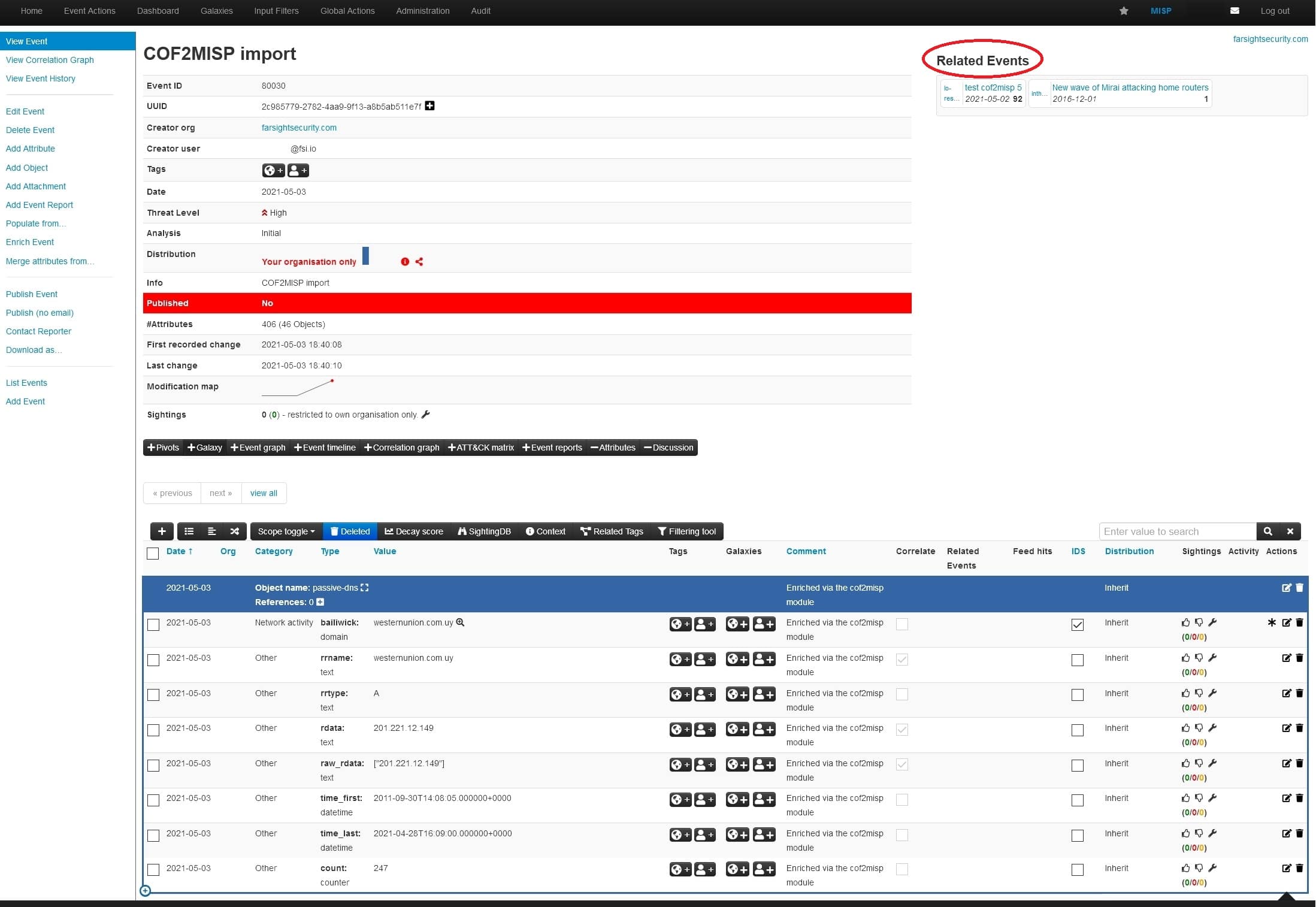Open the Galaxies menu
Viewport: 1316px width, 907px height.
(216, 11)
